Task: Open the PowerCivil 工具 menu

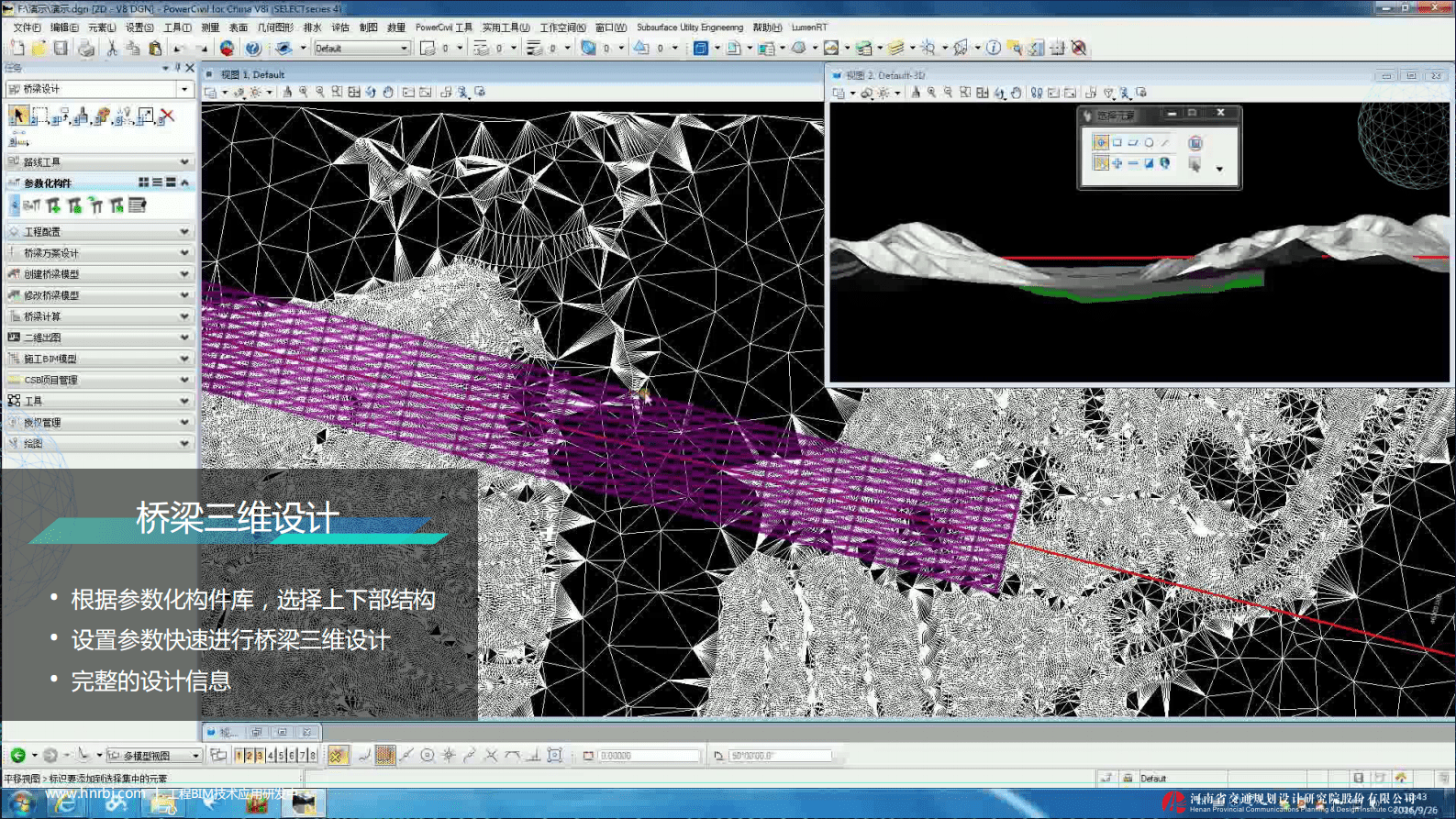Action: tap(444, 28)
